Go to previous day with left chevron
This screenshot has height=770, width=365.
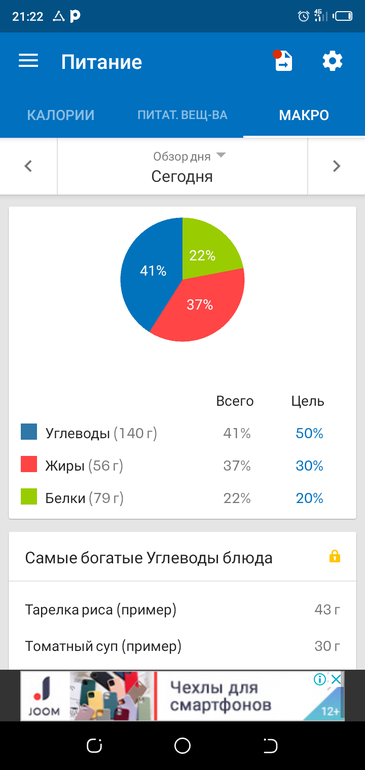tap(28, 166)
